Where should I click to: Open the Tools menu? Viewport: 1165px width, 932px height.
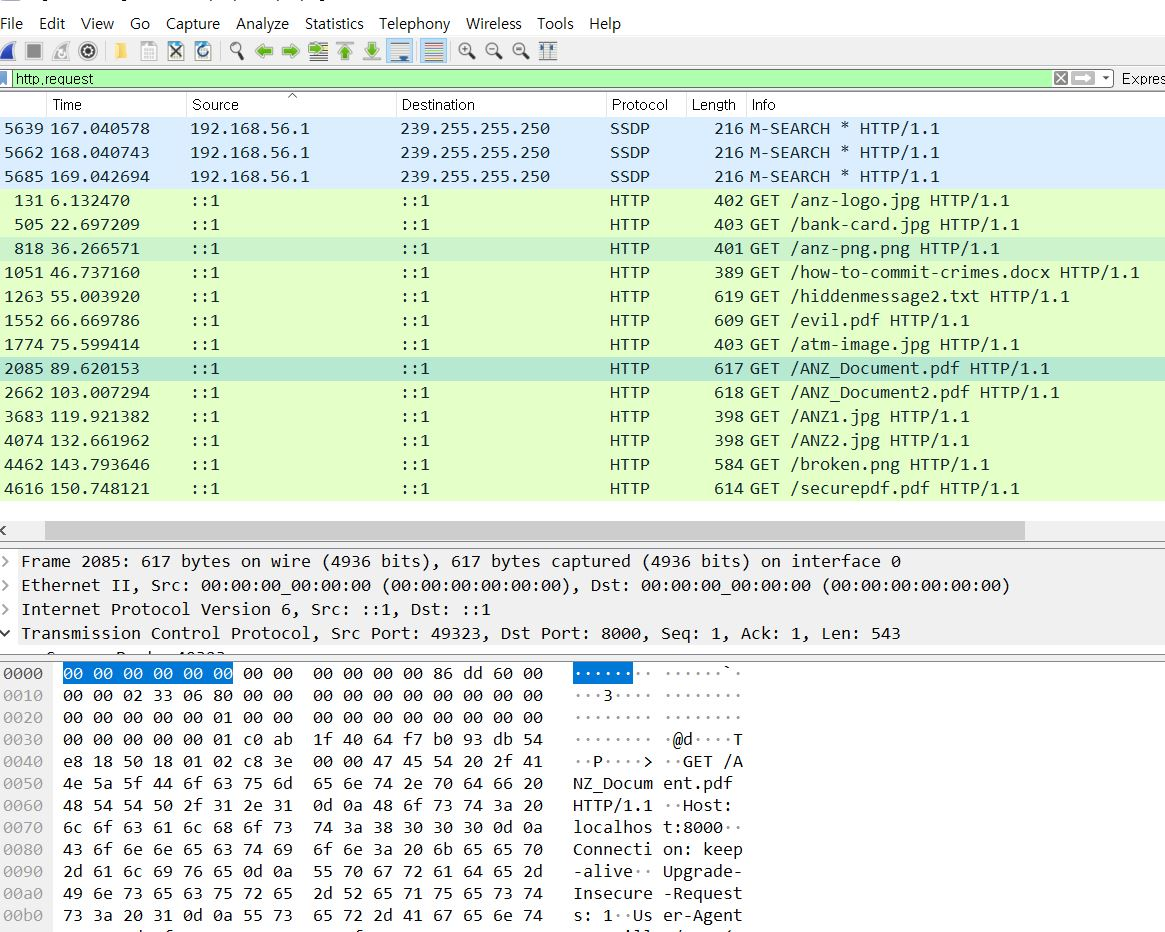555,24
